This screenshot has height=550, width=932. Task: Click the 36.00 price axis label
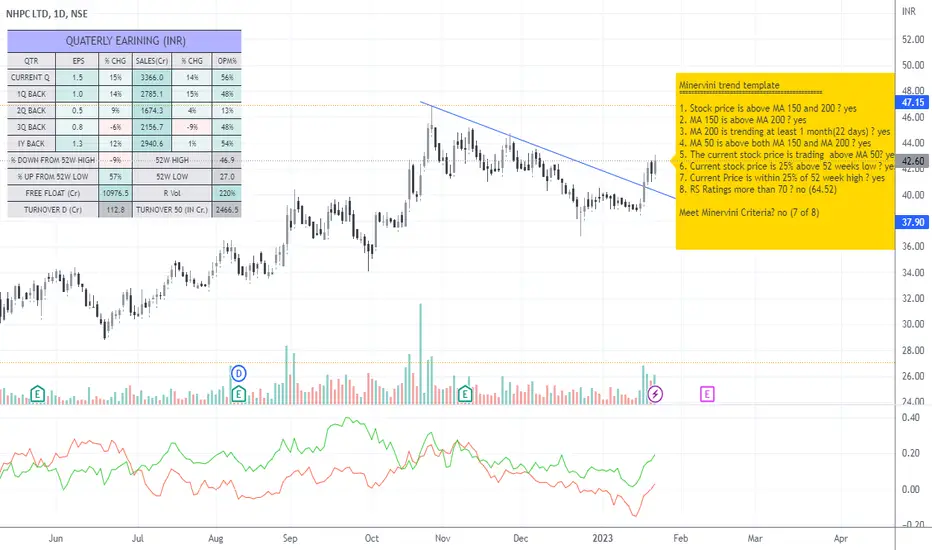click(x=913, y=246)
